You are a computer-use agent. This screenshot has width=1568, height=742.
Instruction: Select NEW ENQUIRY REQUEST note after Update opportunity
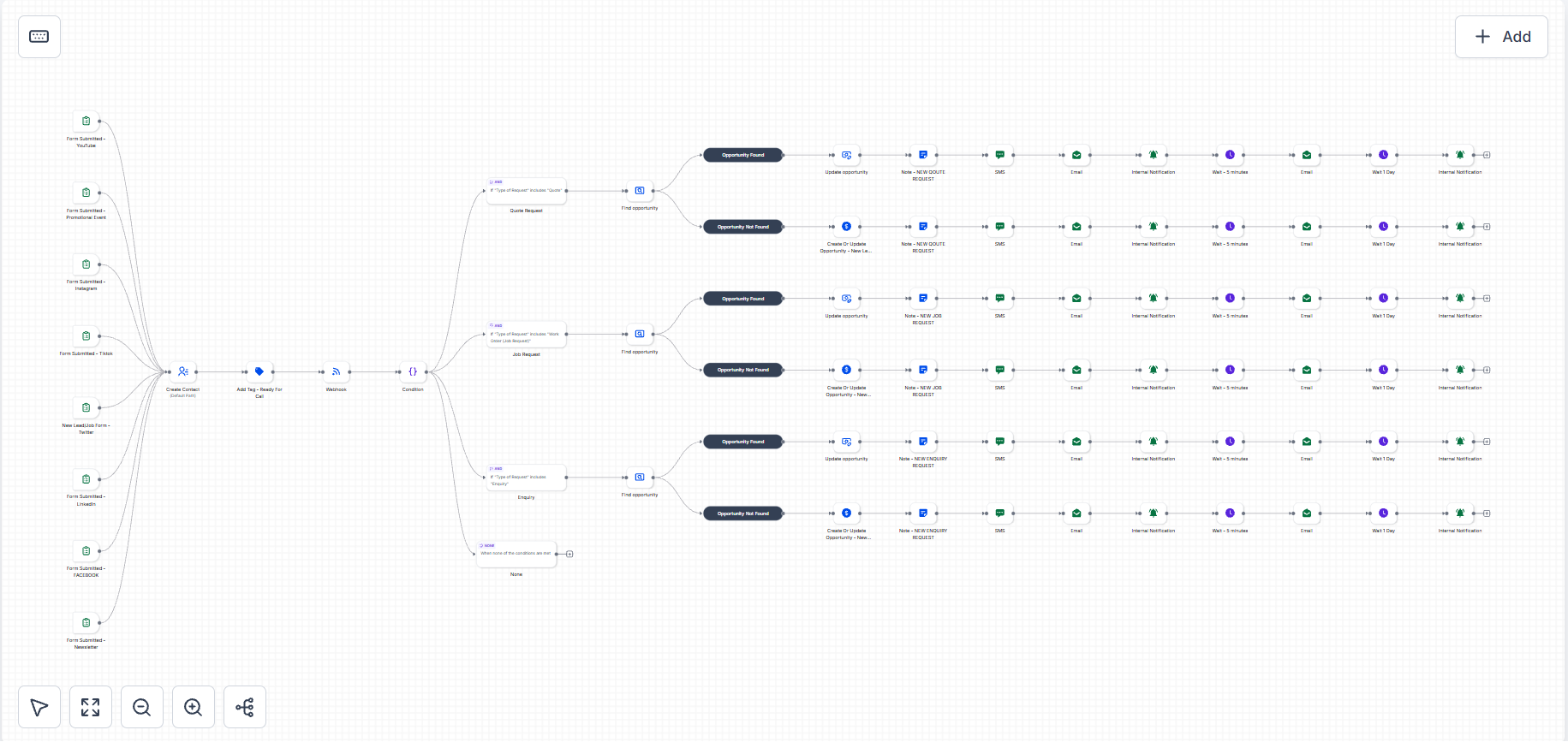point(923,442)
